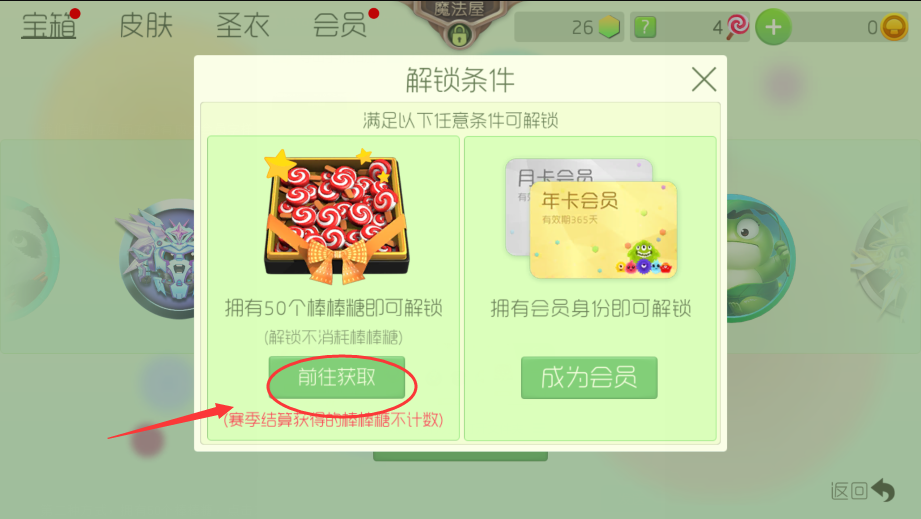Add lollipops with the green plus button
The width and height of the screenshot is (921, 519).
coord(773,27)
